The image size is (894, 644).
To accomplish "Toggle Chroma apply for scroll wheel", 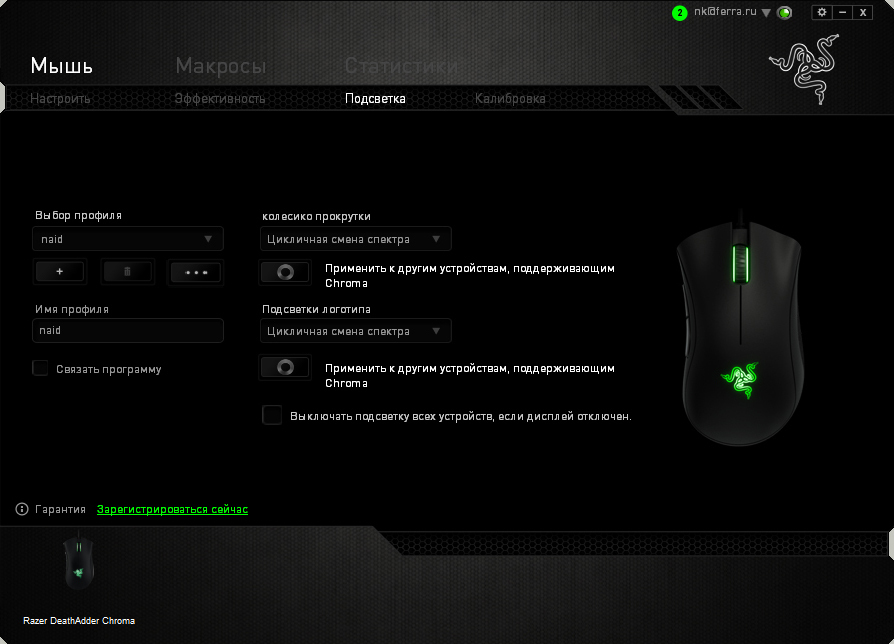I will [x=285, y=272].
